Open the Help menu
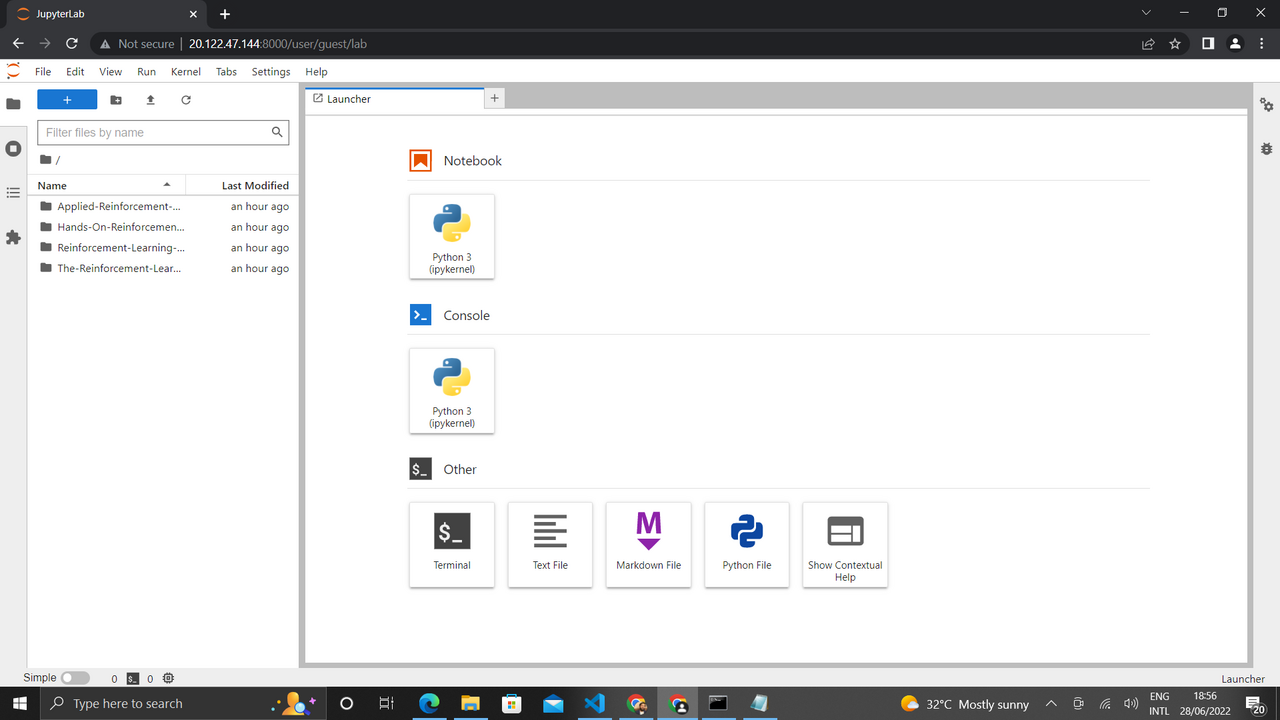 [x=316, y=72]
